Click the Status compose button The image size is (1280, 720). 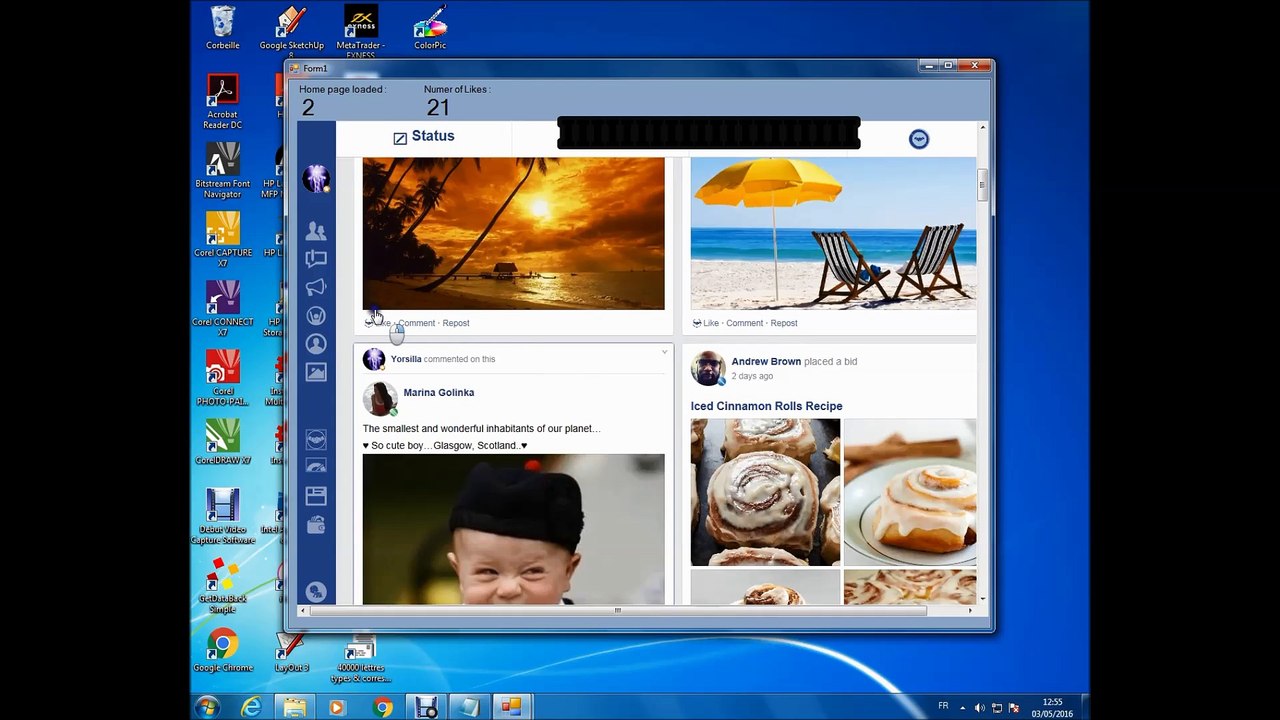point(424,137)
